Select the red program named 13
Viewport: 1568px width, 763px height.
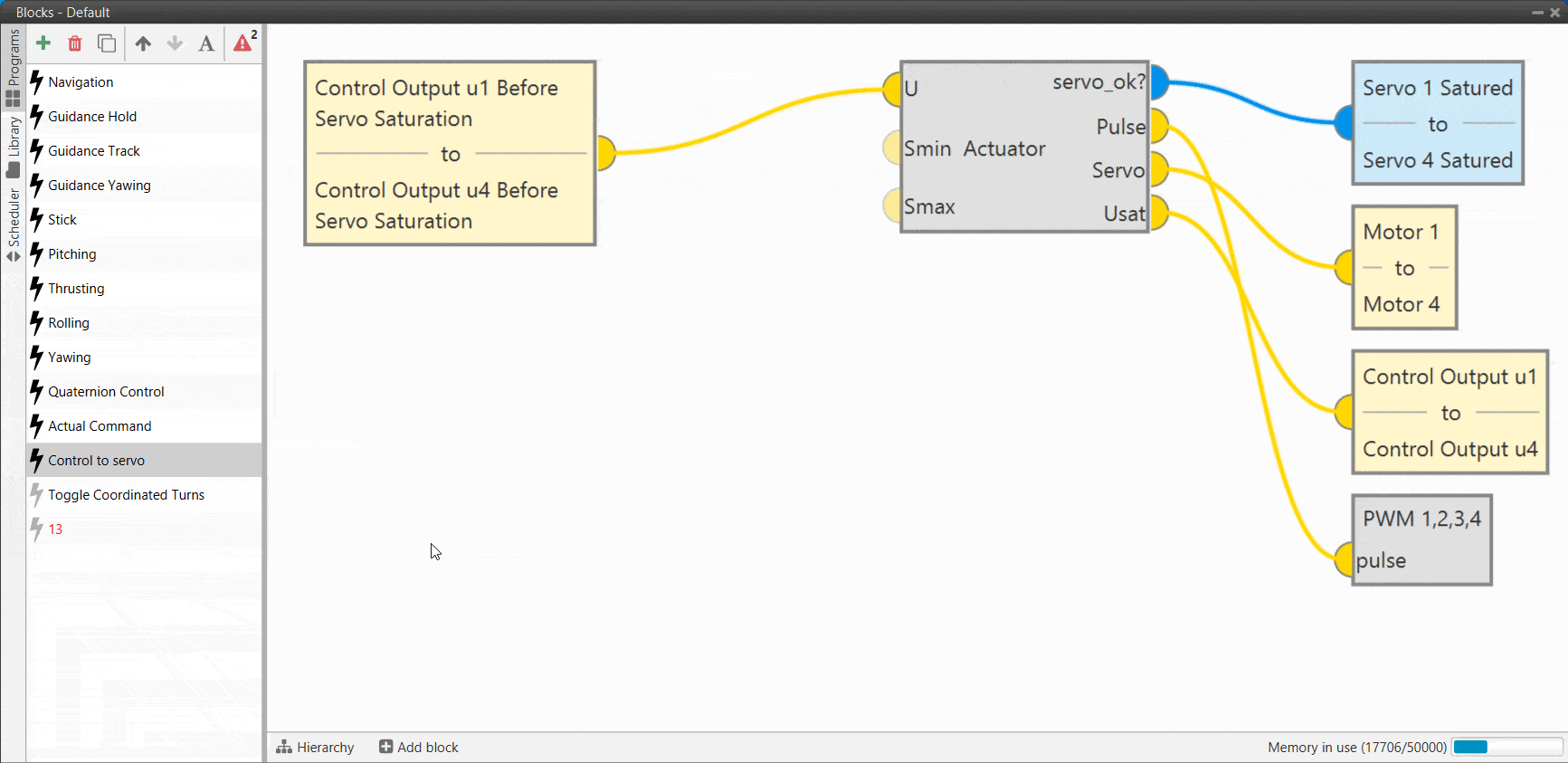point(55,529)
